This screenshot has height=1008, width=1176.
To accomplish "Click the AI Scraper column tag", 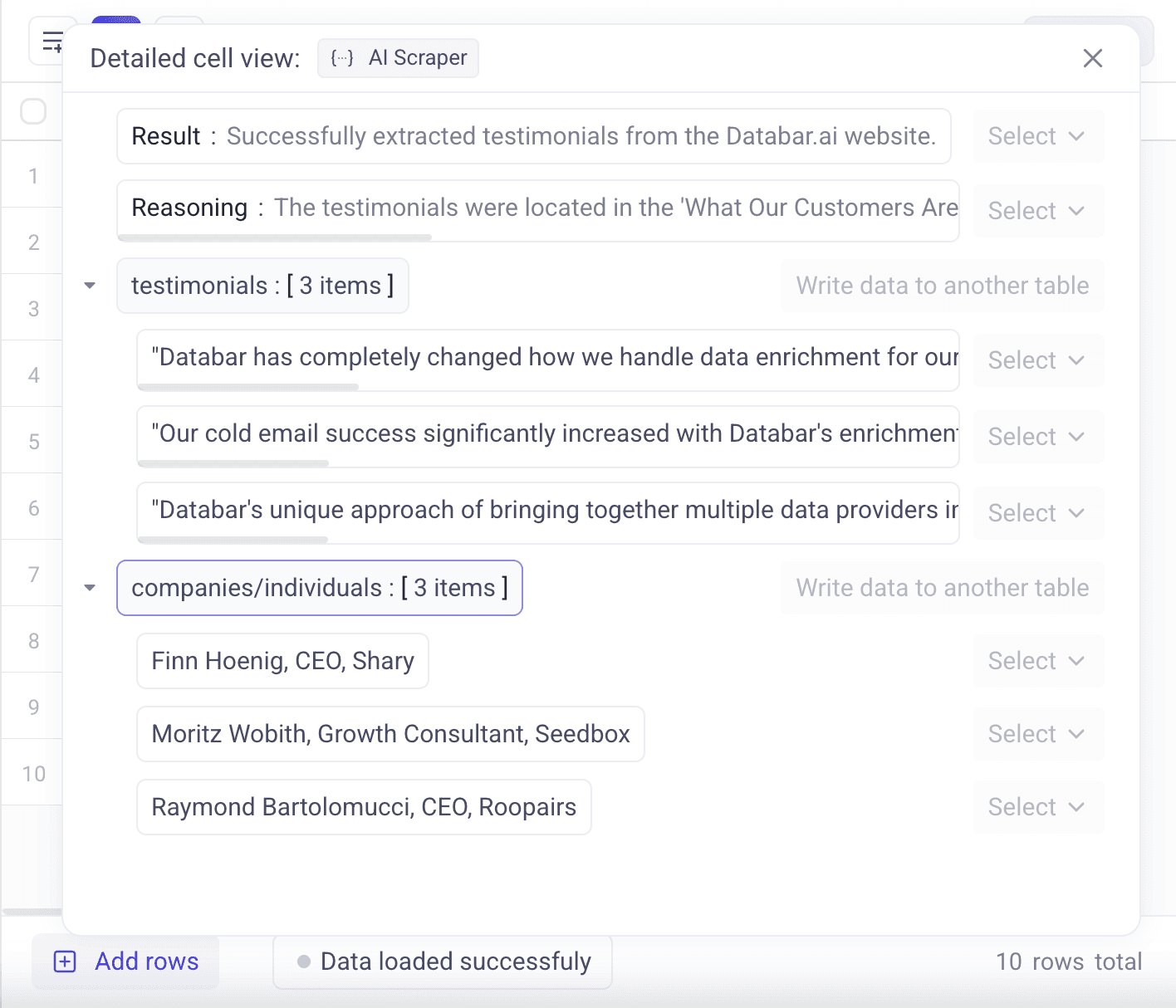I will click(398, 58).
